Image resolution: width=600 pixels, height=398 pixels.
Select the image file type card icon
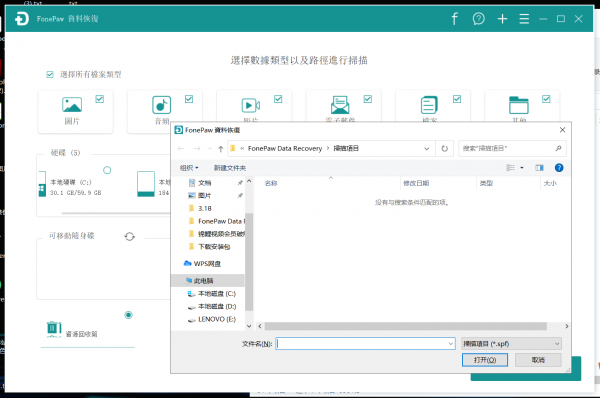(72, 104)
